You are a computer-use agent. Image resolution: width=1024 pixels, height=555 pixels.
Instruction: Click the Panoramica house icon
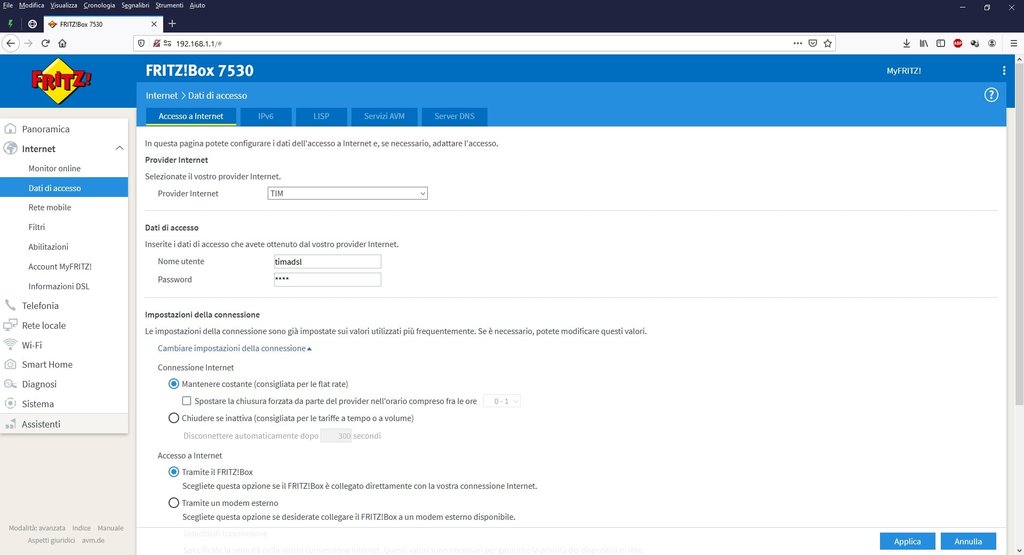click(x=10, y=129)
